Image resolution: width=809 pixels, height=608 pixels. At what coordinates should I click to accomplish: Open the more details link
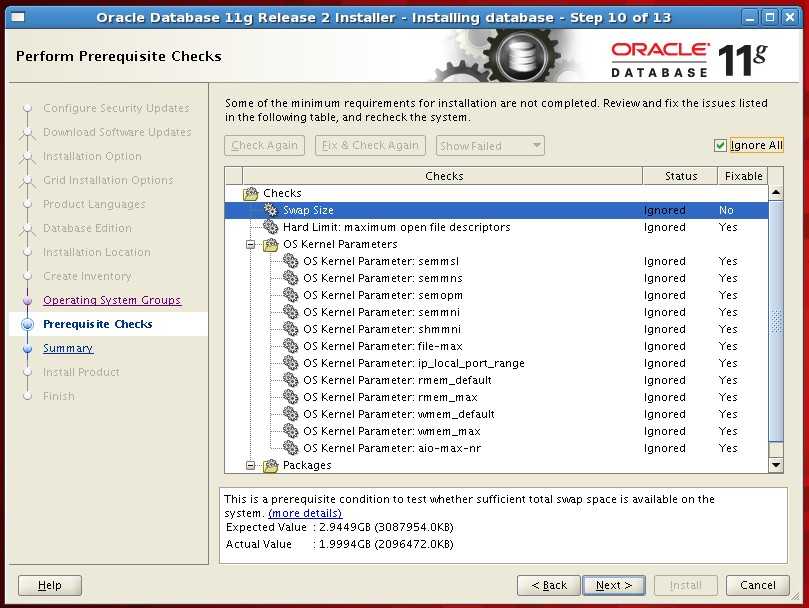[x=305, y=513]
